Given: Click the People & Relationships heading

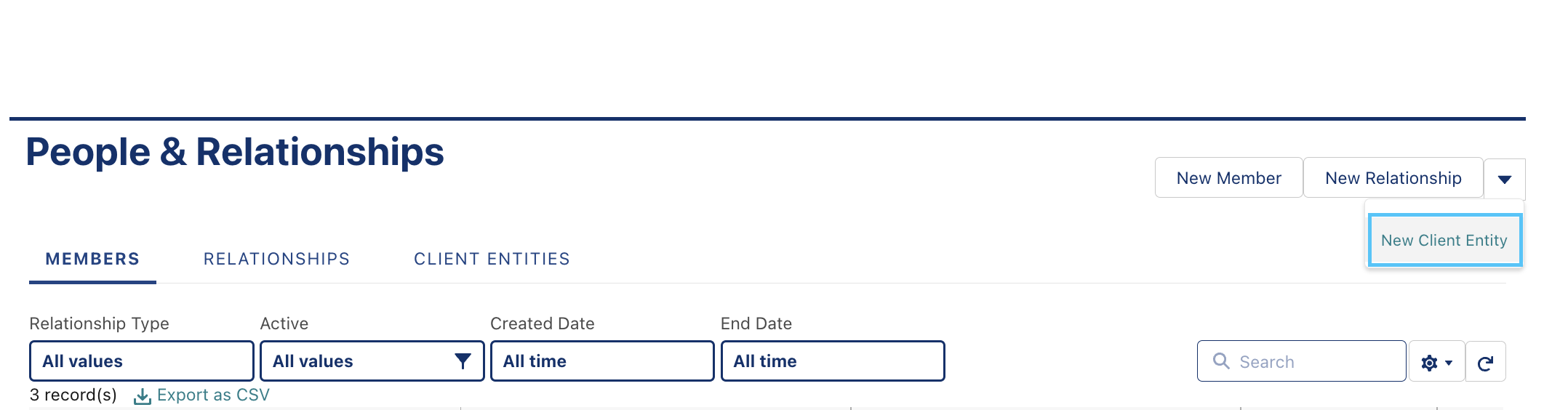Looking at the screenshot, I should click(x=235, y=153).
